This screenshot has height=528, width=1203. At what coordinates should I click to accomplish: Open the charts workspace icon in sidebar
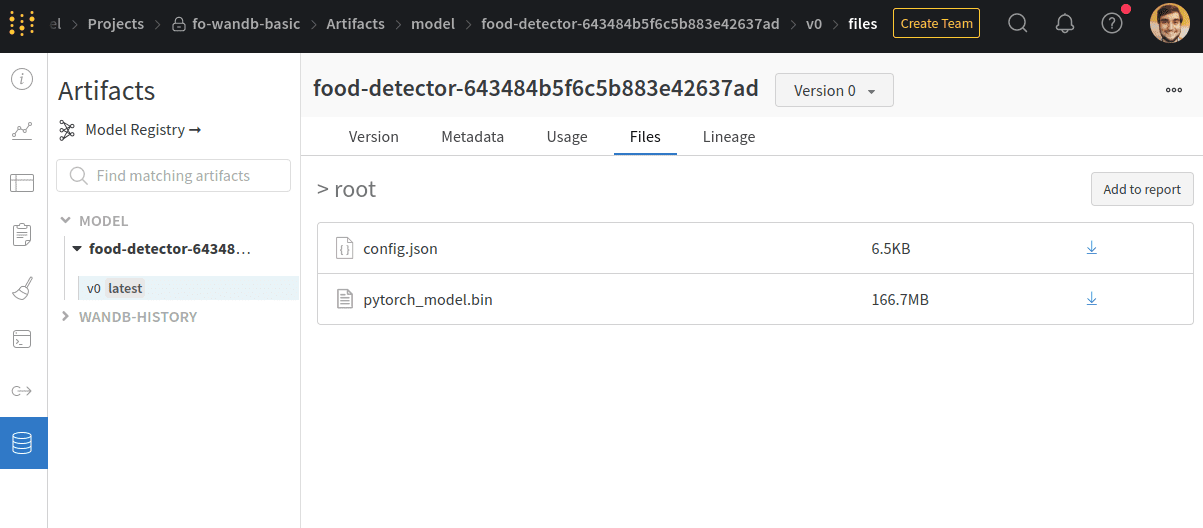[22, 130]
